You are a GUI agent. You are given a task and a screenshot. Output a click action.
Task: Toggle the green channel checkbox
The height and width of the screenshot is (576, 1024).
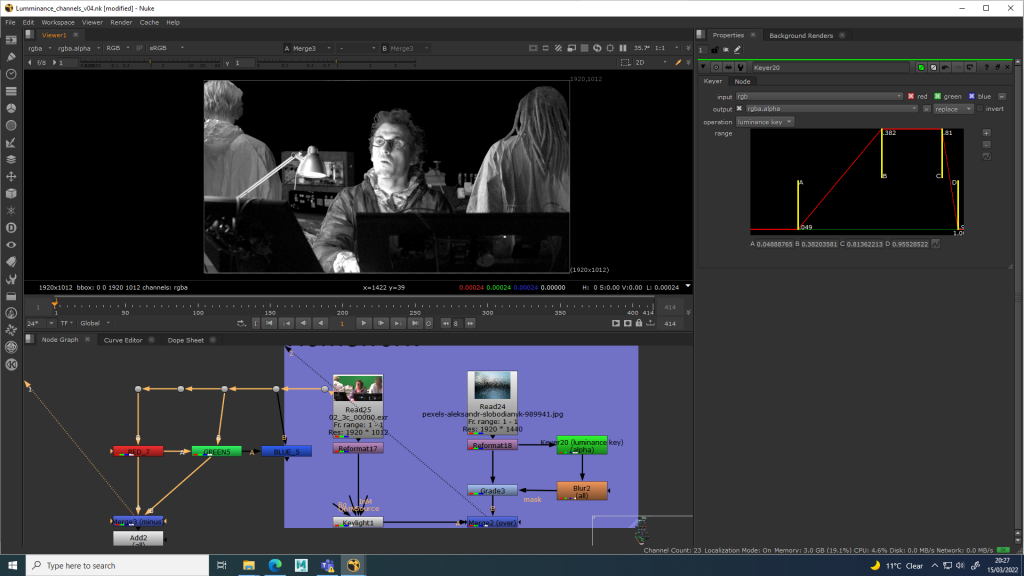tap(937, 96)
